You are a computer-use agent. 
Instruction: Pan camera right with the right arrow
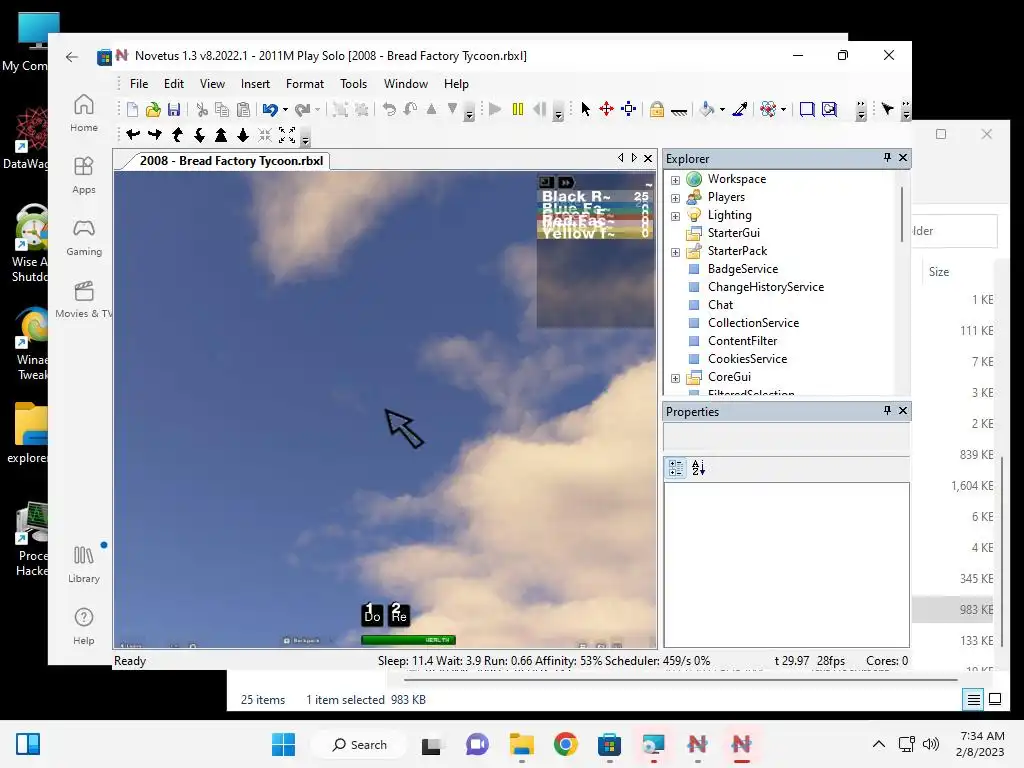pos(155,135)
